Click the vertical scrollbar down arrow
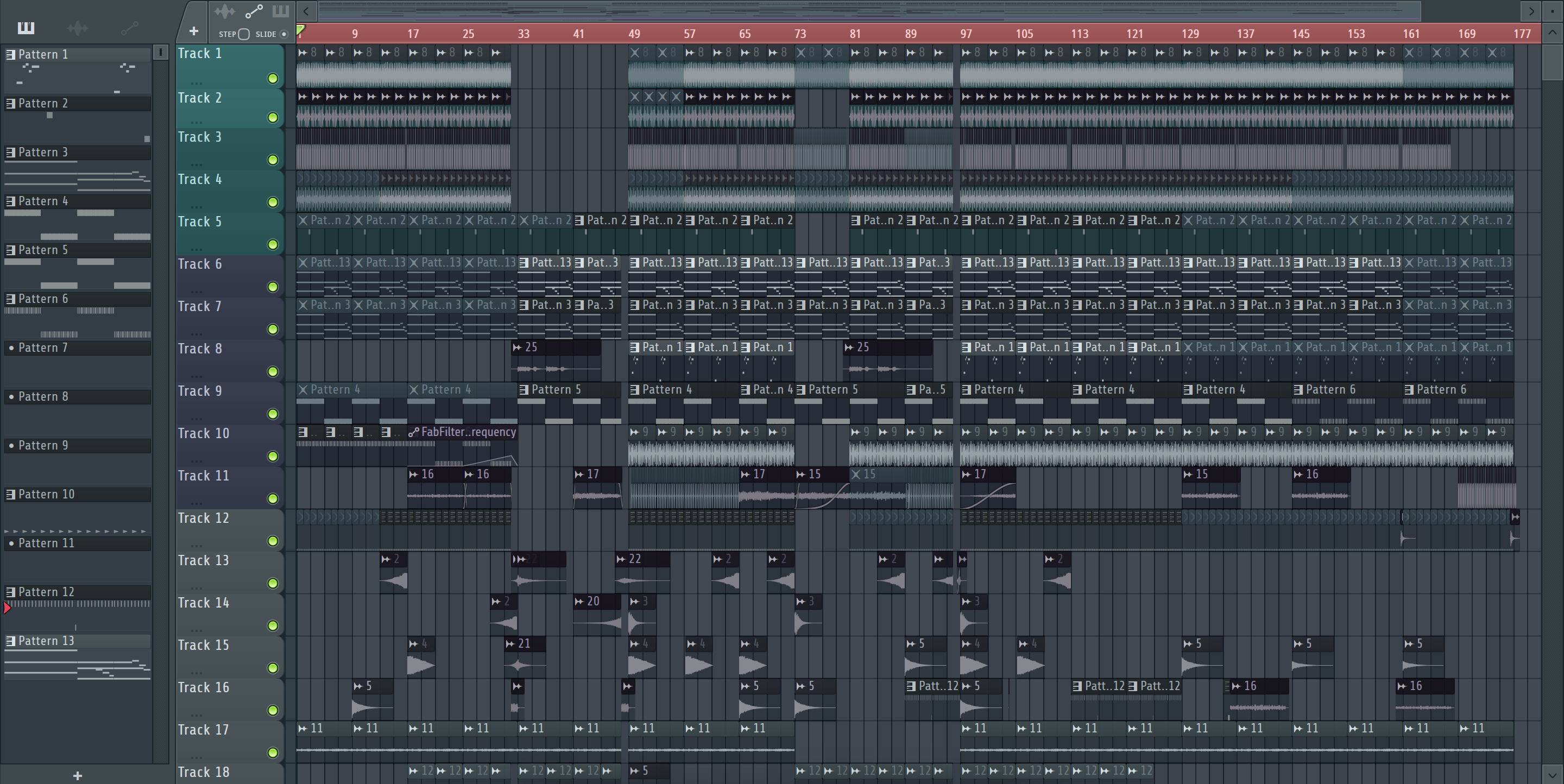The image size is (1564, 784). coord(1553,774)
